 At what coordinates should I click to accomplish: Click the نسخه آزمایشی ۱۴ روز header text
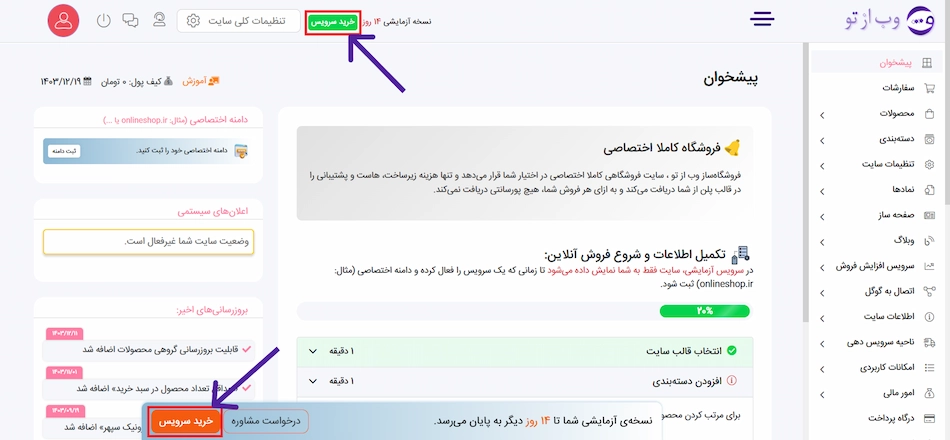click(397, 21)
